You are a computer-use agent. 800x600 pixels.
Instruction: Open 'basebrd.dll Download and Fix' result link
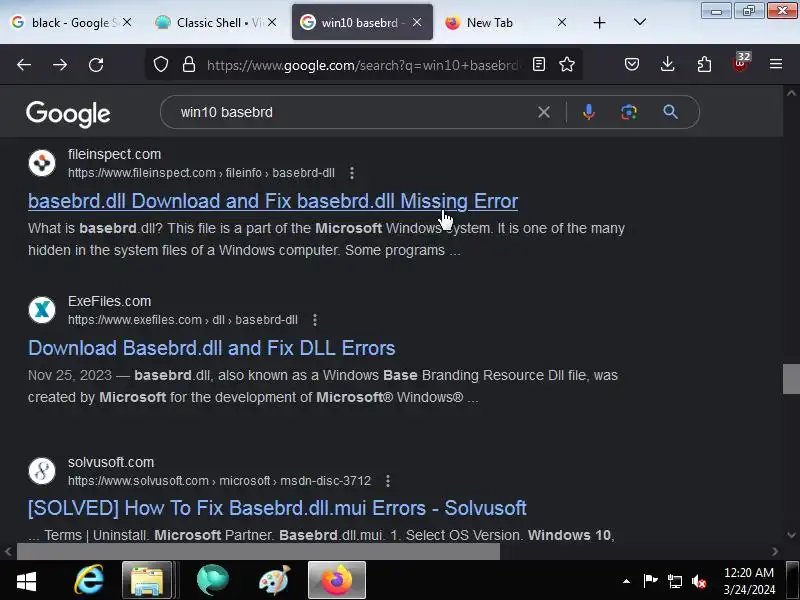[273, 201]
